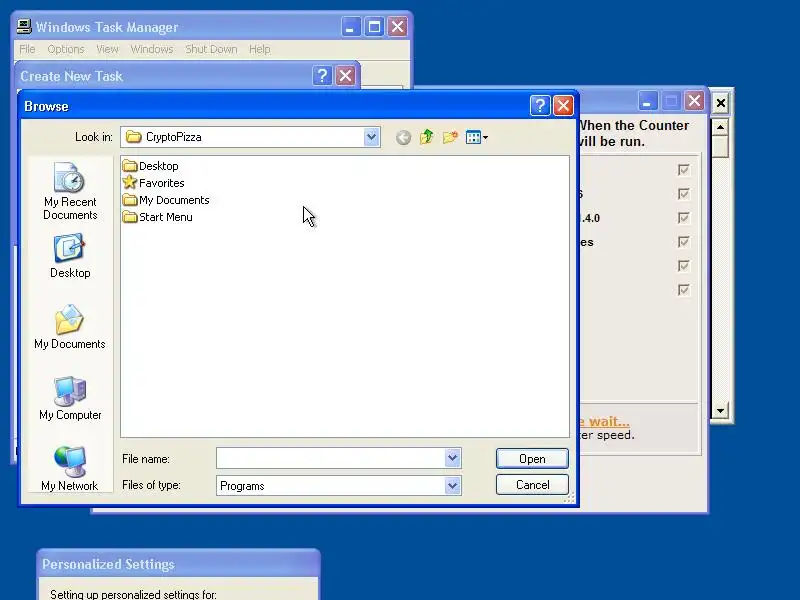Open My Computer in places bar
The width and height of the screenshot is (800, 600).
coord(70,398)
